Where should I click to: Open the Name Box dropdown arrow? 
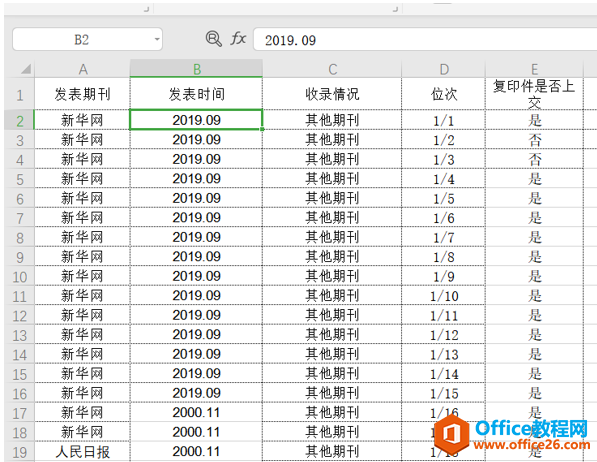156,39
